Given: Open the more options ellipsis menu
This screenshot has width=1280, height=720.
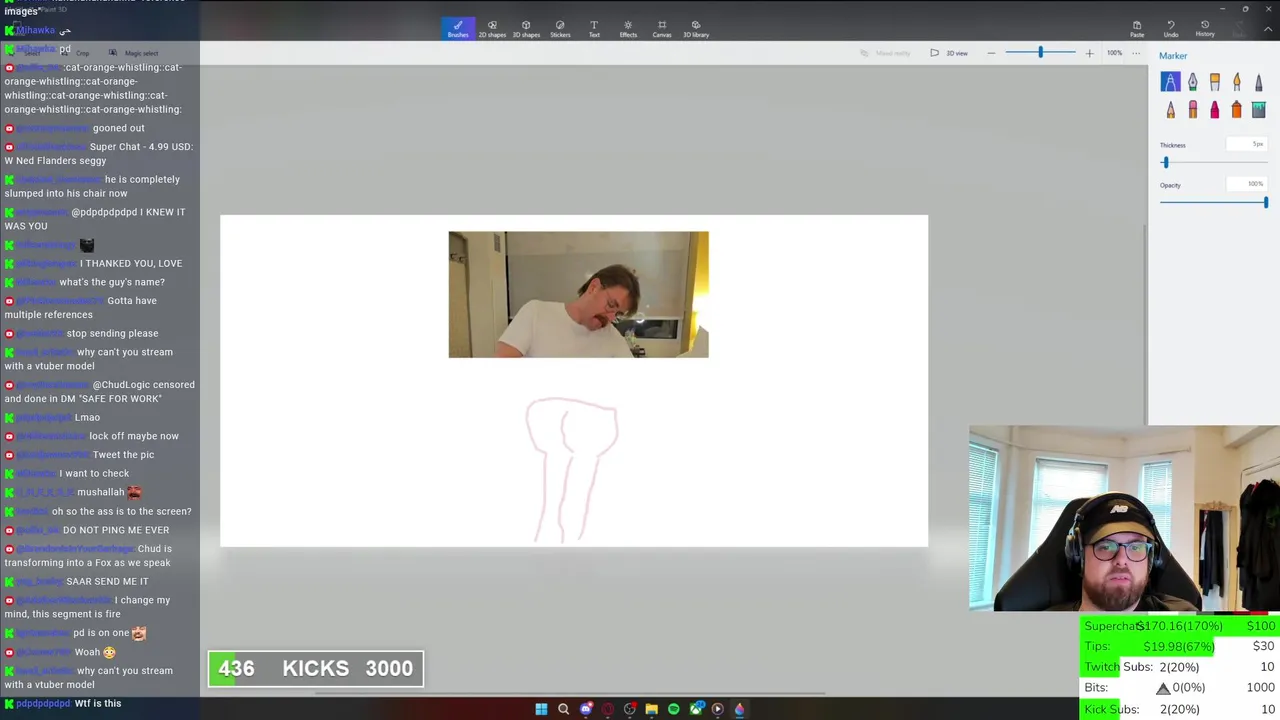Looking at the screenshot, I should 1137,53.
